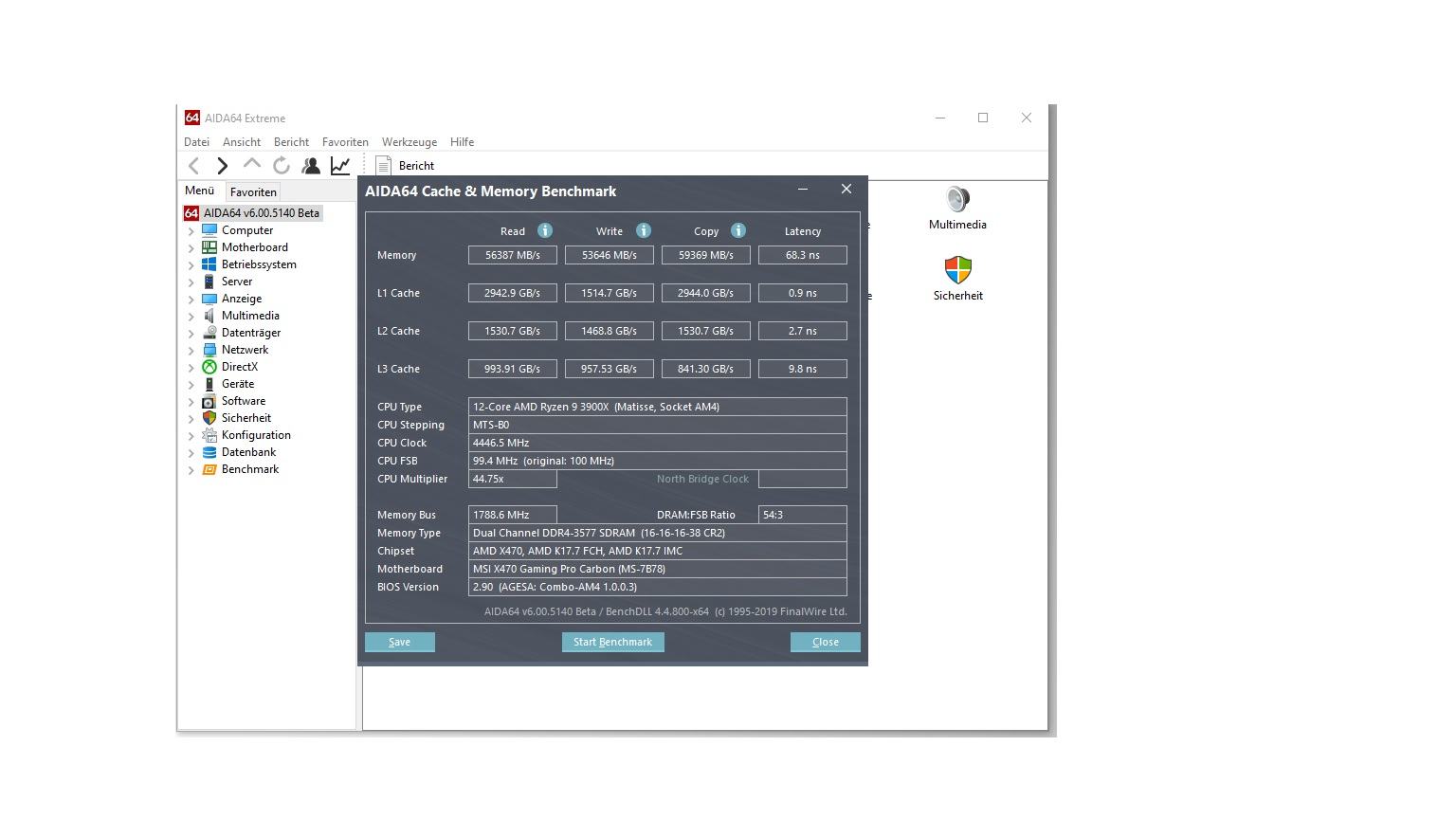Go forward with the right arrow toolbar icon
This screenshot has width=1456, height=819.
[223, 166]
